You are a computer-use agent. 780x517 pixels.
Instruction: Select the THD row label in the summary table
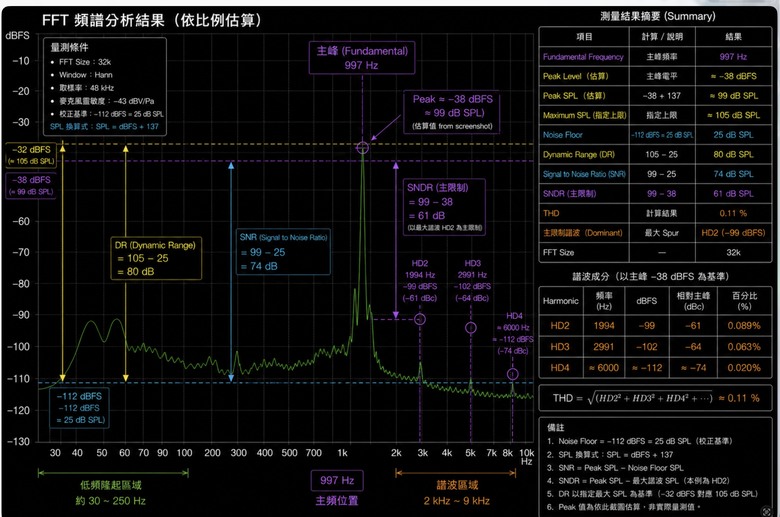pos(551,213)
